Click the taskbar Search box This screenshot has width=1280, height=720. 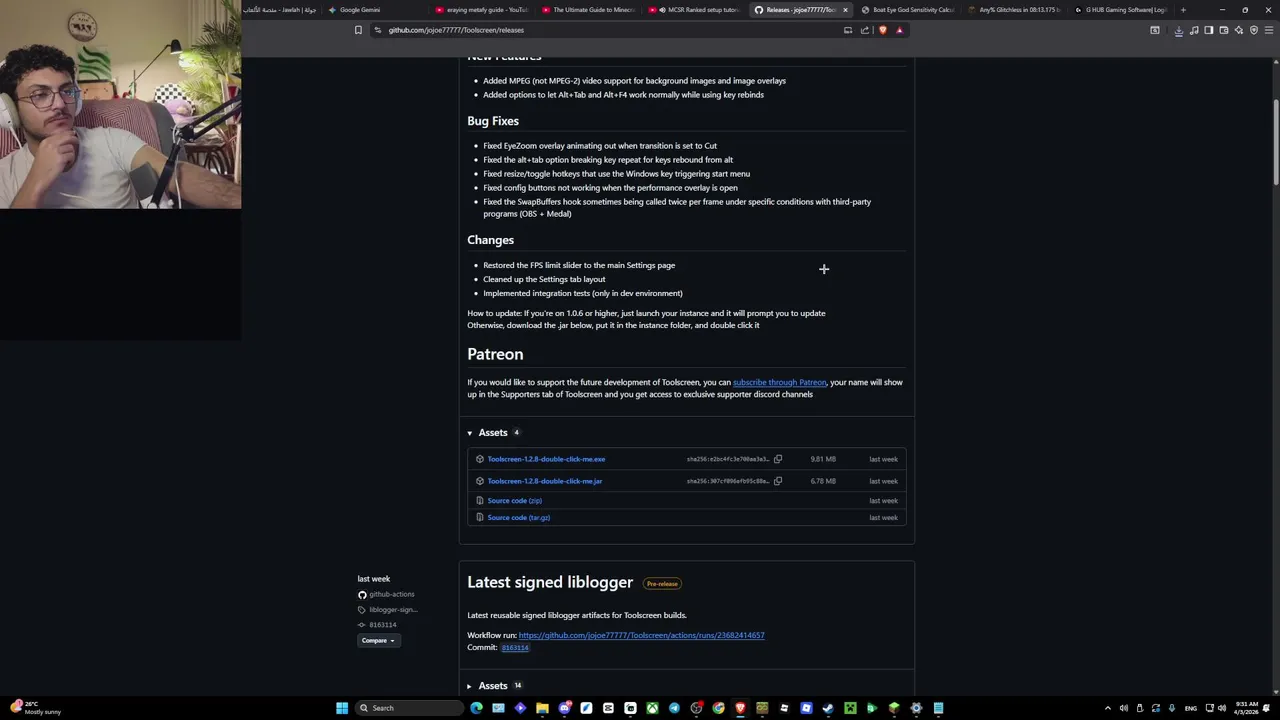(x=410, y=708)
